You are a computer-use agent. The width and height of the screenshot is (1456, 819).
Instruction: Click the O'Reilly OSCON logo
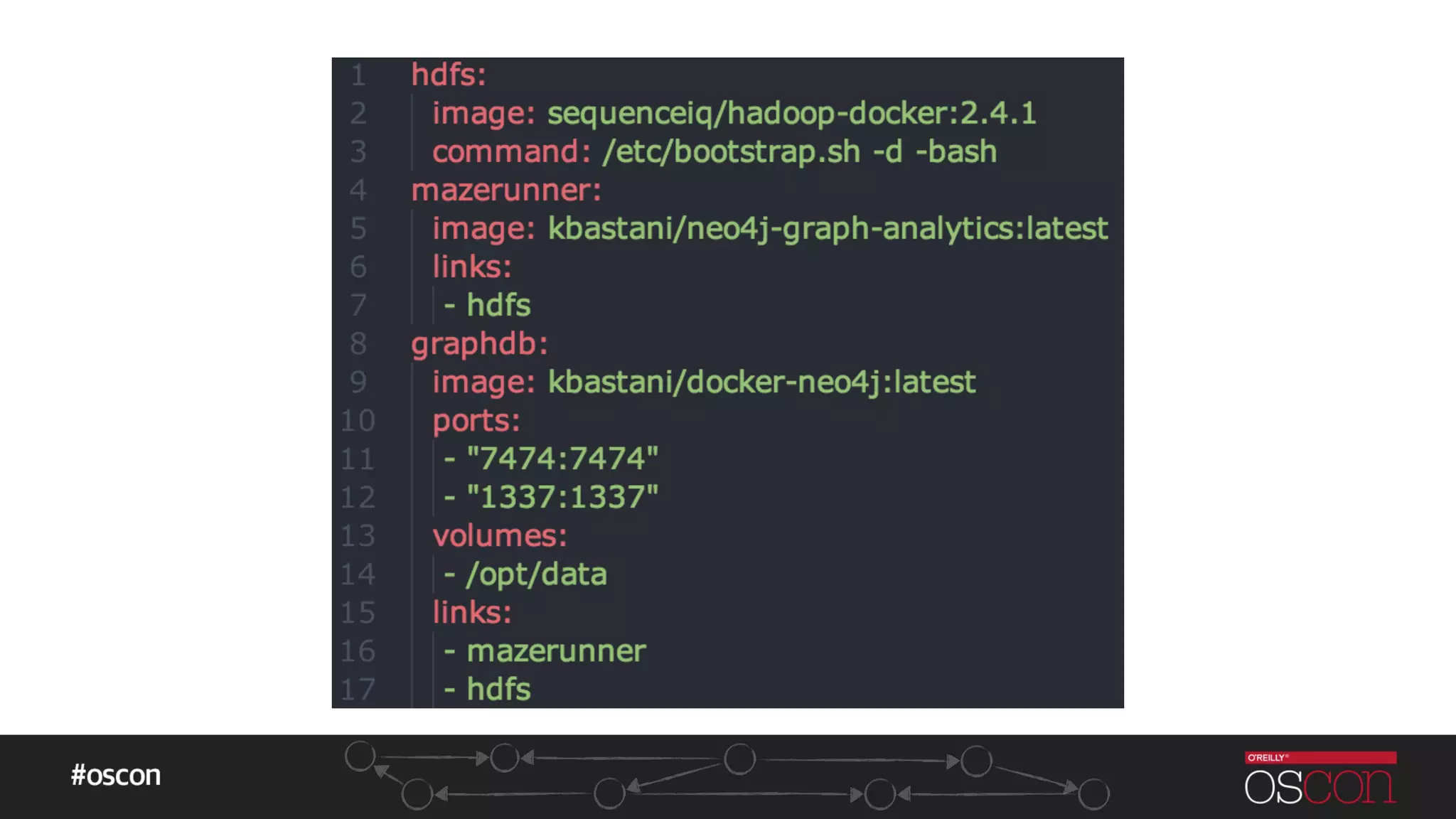pyautogui.click(x=1320, y=778)
